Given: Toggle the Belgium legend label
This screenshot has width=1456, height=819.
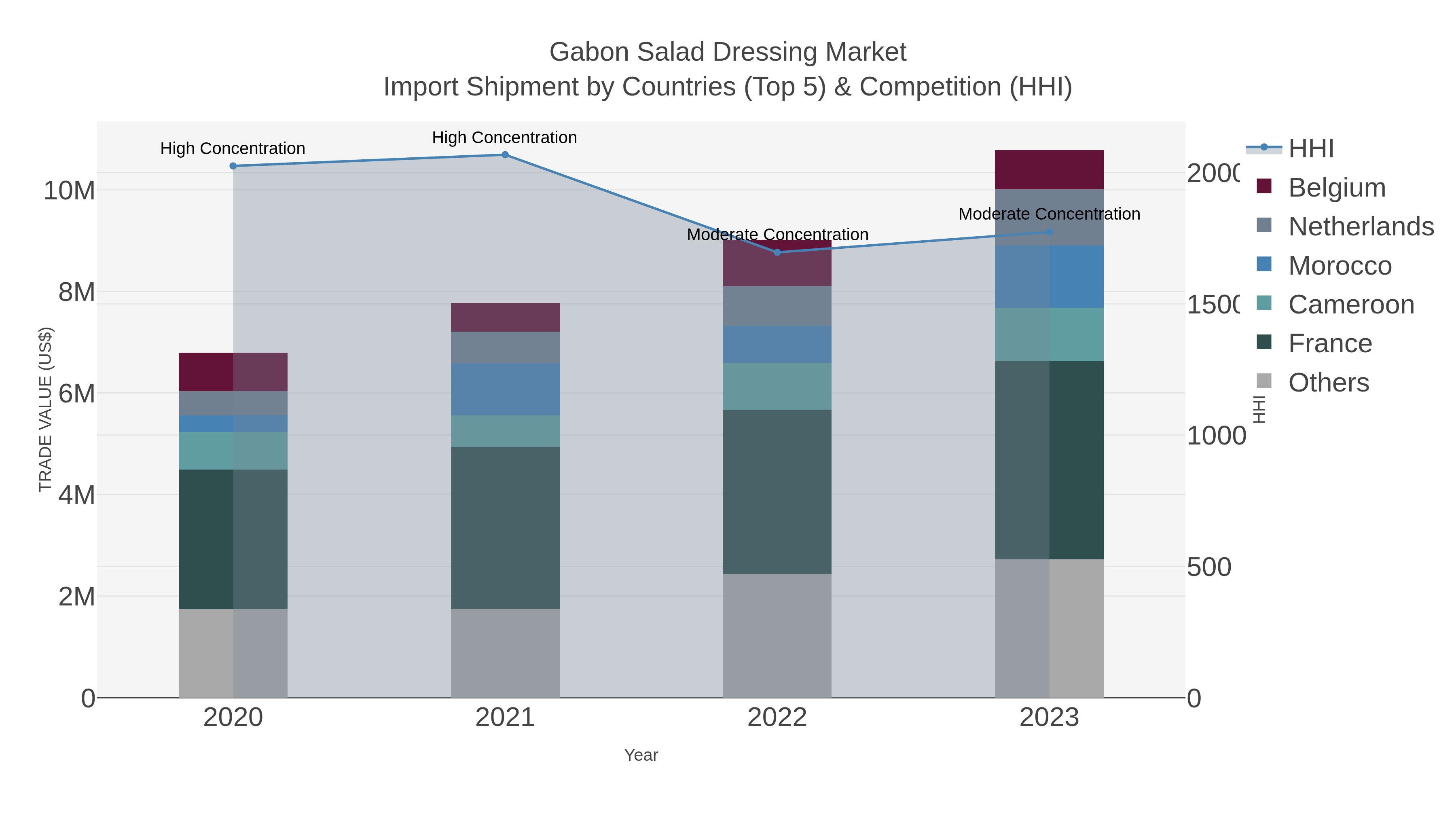Looking at the screenshot, I should coord(1337,188).
